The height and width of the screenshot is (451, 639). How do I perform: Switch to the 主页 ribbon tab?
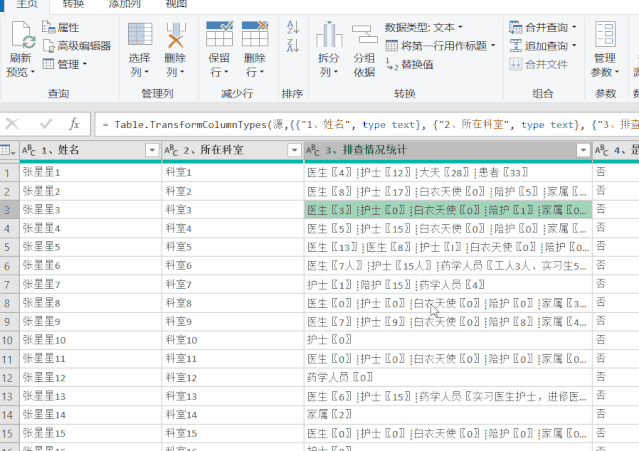(x=27, y=4)
